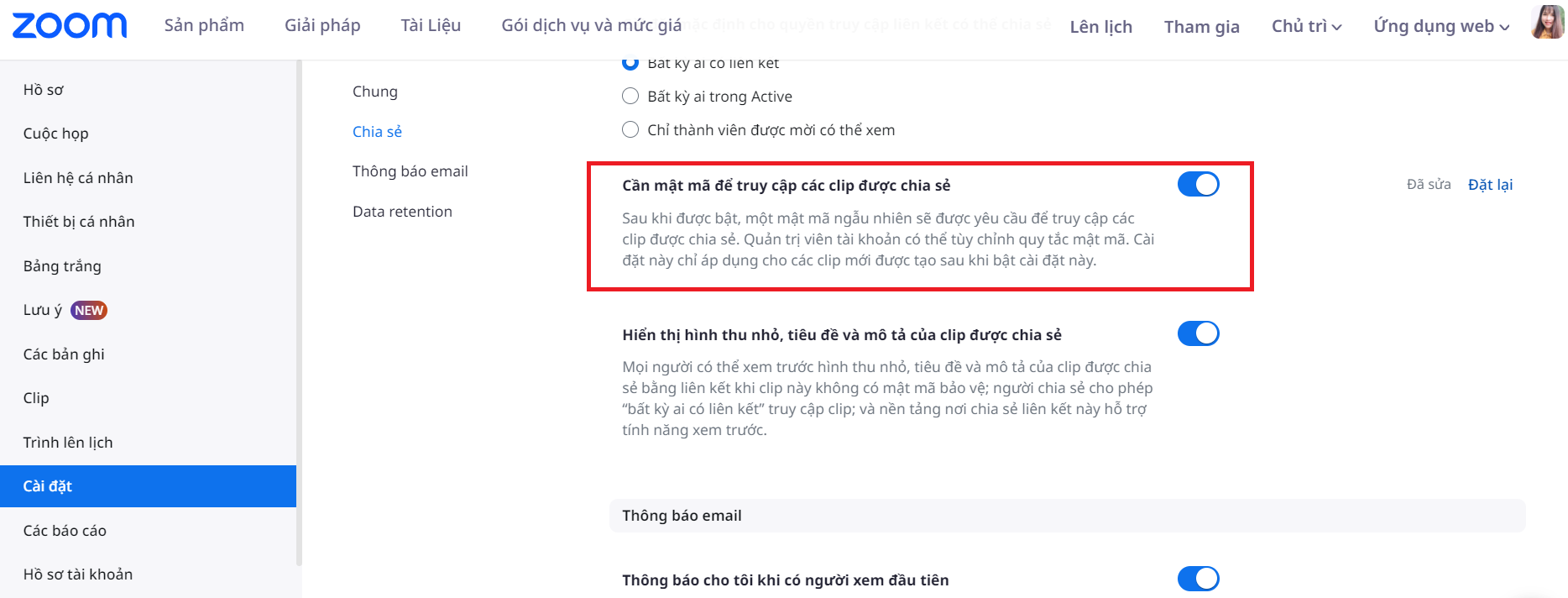Open Các bản ghi in sidebar
The image size is (1568, 598).
[64, 354]
